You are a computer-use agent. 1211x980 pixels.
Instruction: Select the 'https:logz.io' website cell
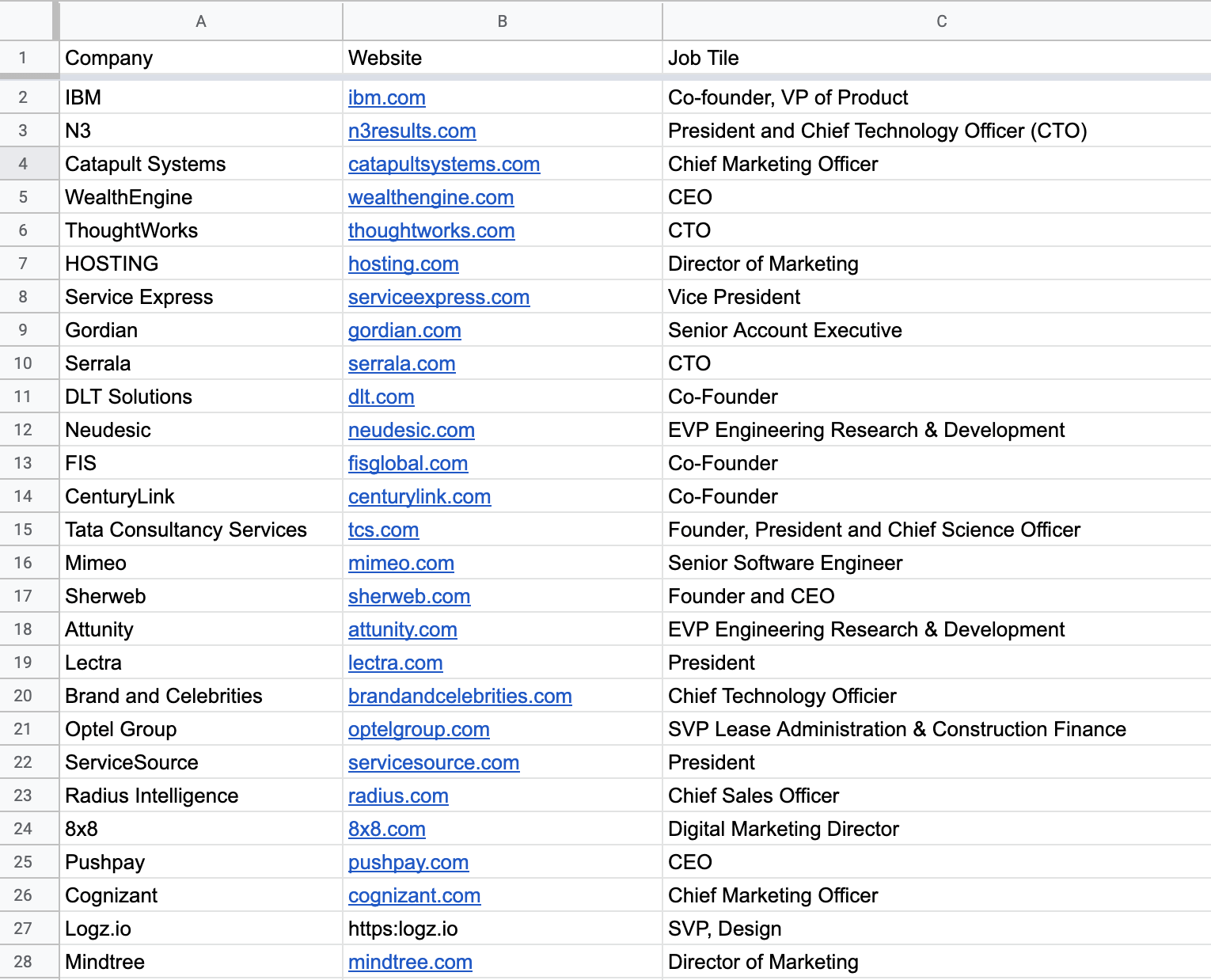click(503, 929)
